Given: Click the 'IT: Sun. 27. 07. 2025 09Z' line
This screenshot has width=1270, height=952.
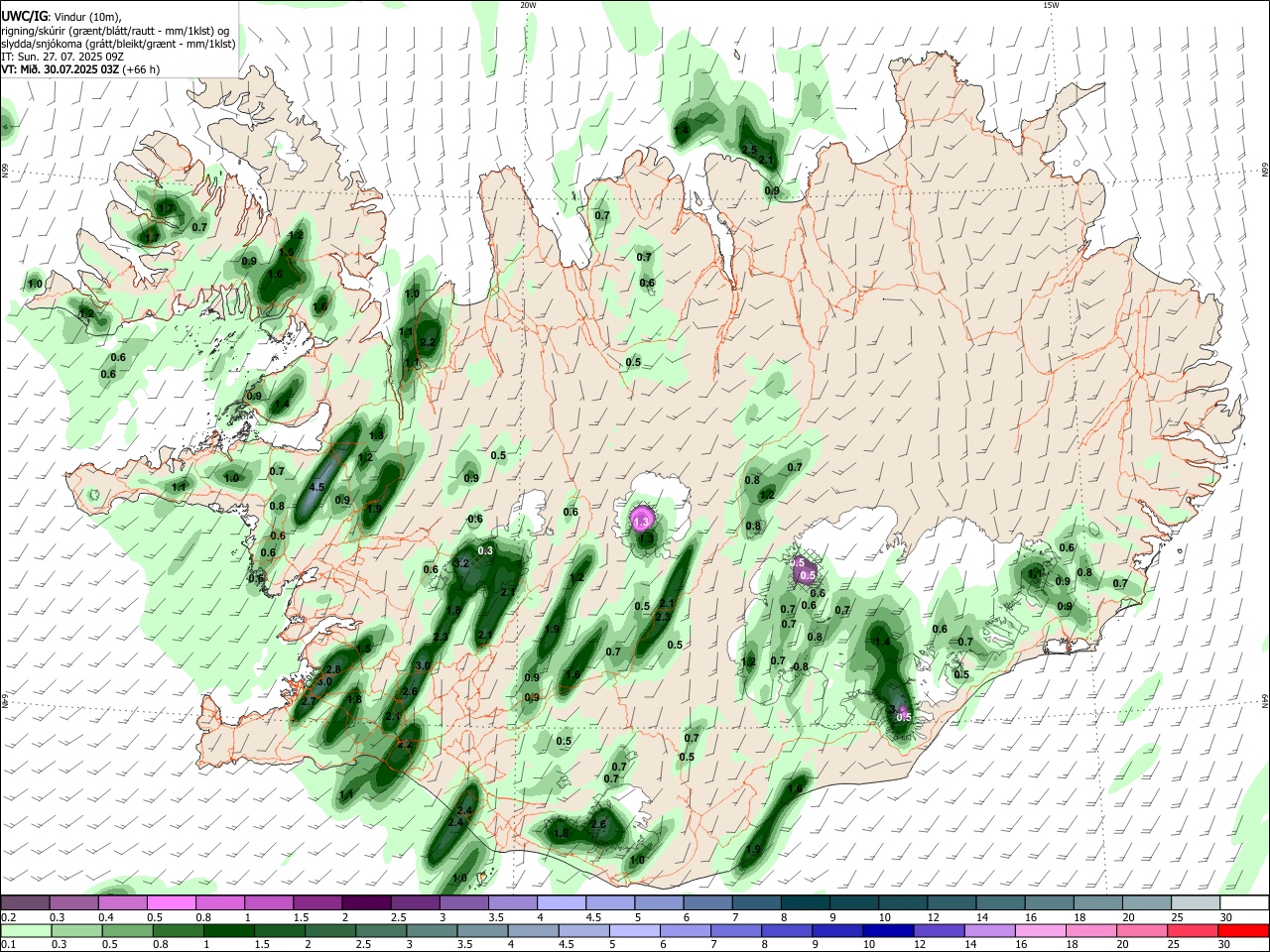Looking at the screenshot, I should [62, 57].
